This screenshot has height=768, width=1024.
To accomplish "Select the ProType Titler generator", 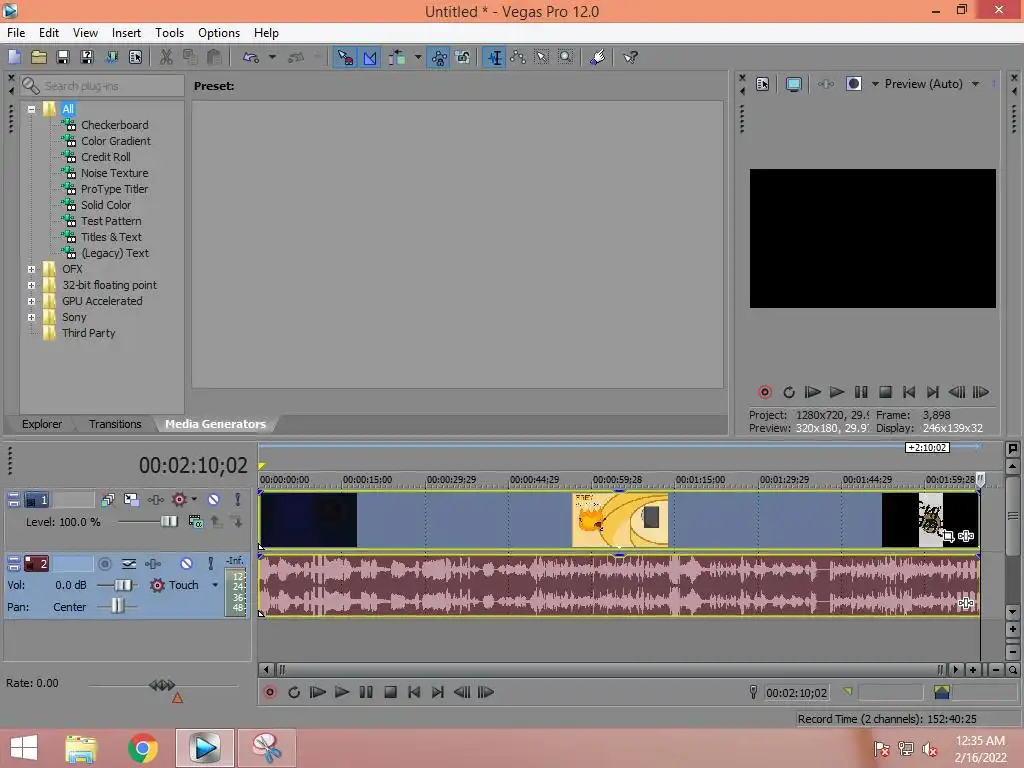I will coord(114,189).
